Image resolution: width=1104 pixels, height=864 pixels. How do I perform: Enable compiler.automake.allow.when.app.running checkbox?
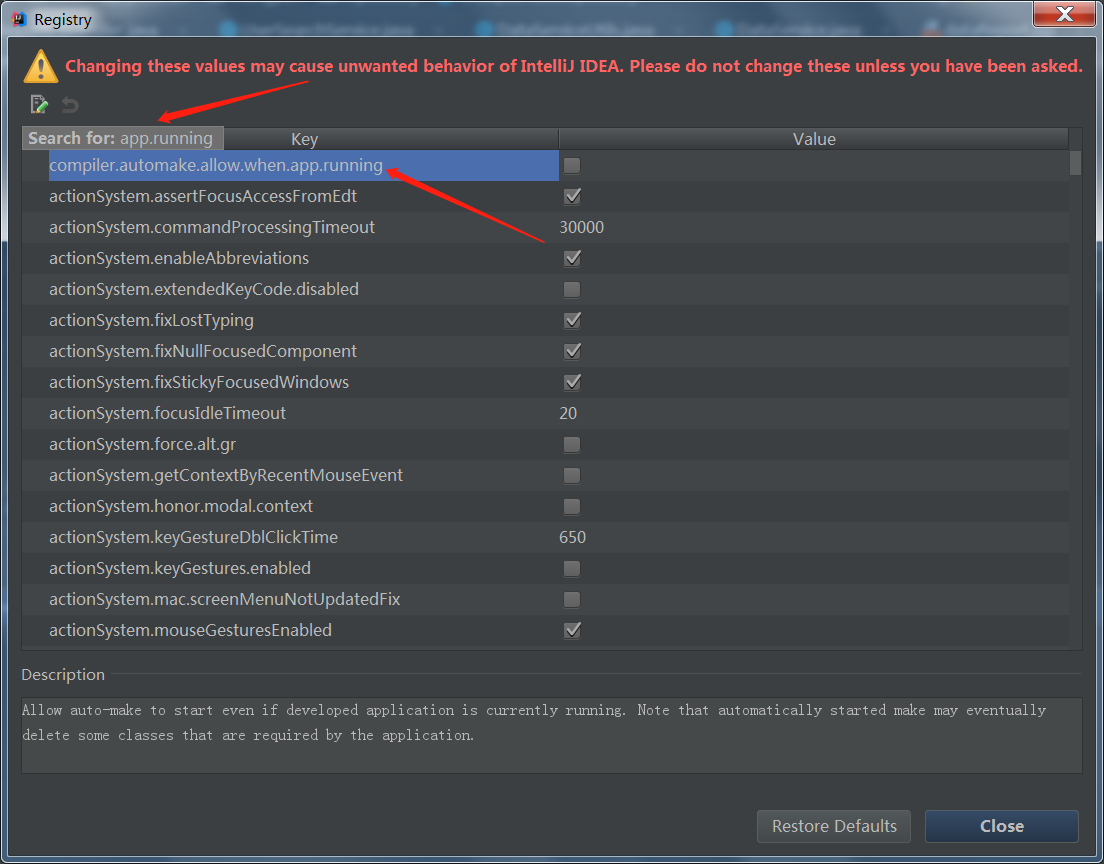coord(572,165)
